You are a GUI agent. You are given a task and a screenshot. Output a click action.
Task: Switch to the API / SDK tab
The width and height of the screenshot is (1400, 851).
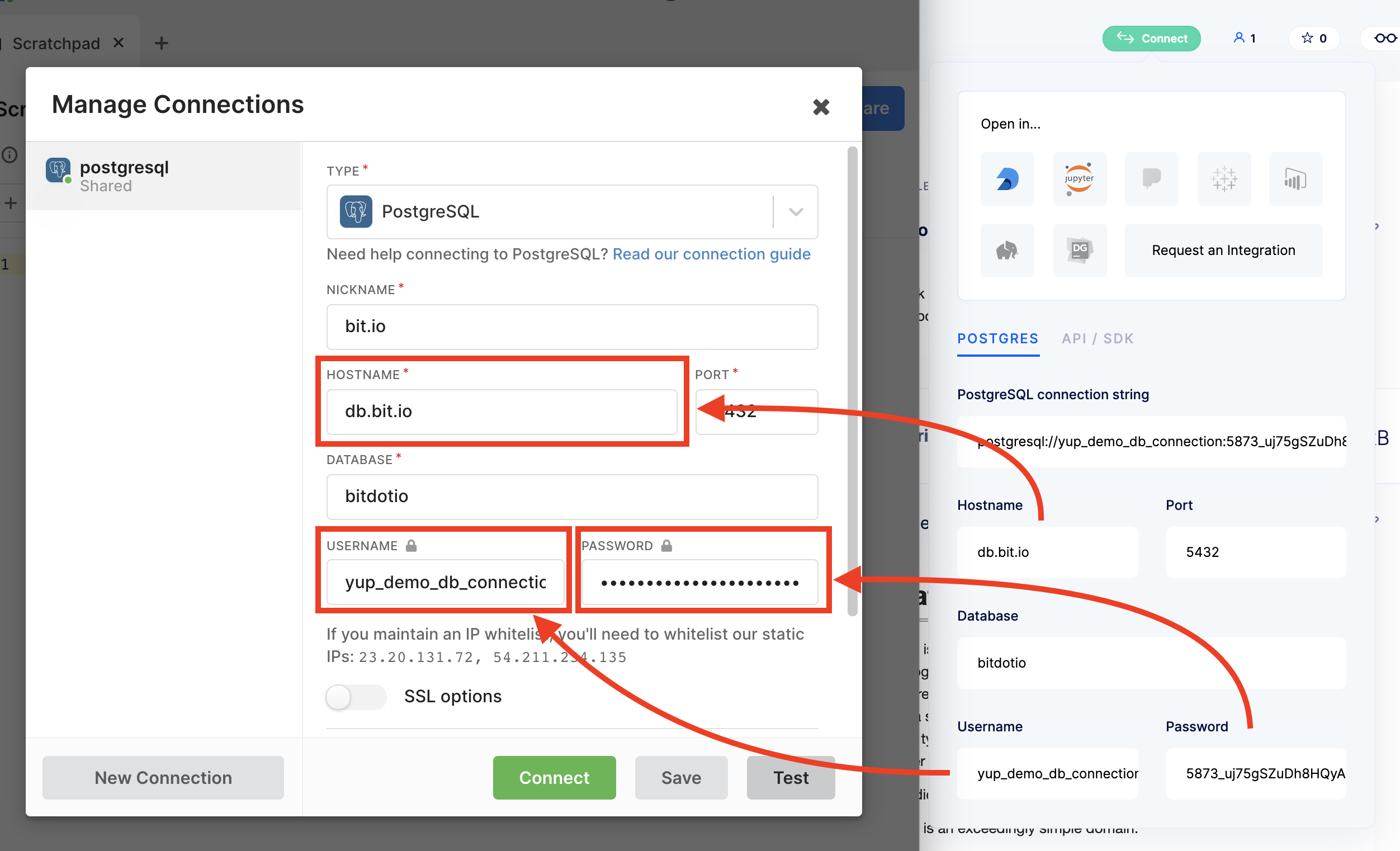(x=1097, y=339)
